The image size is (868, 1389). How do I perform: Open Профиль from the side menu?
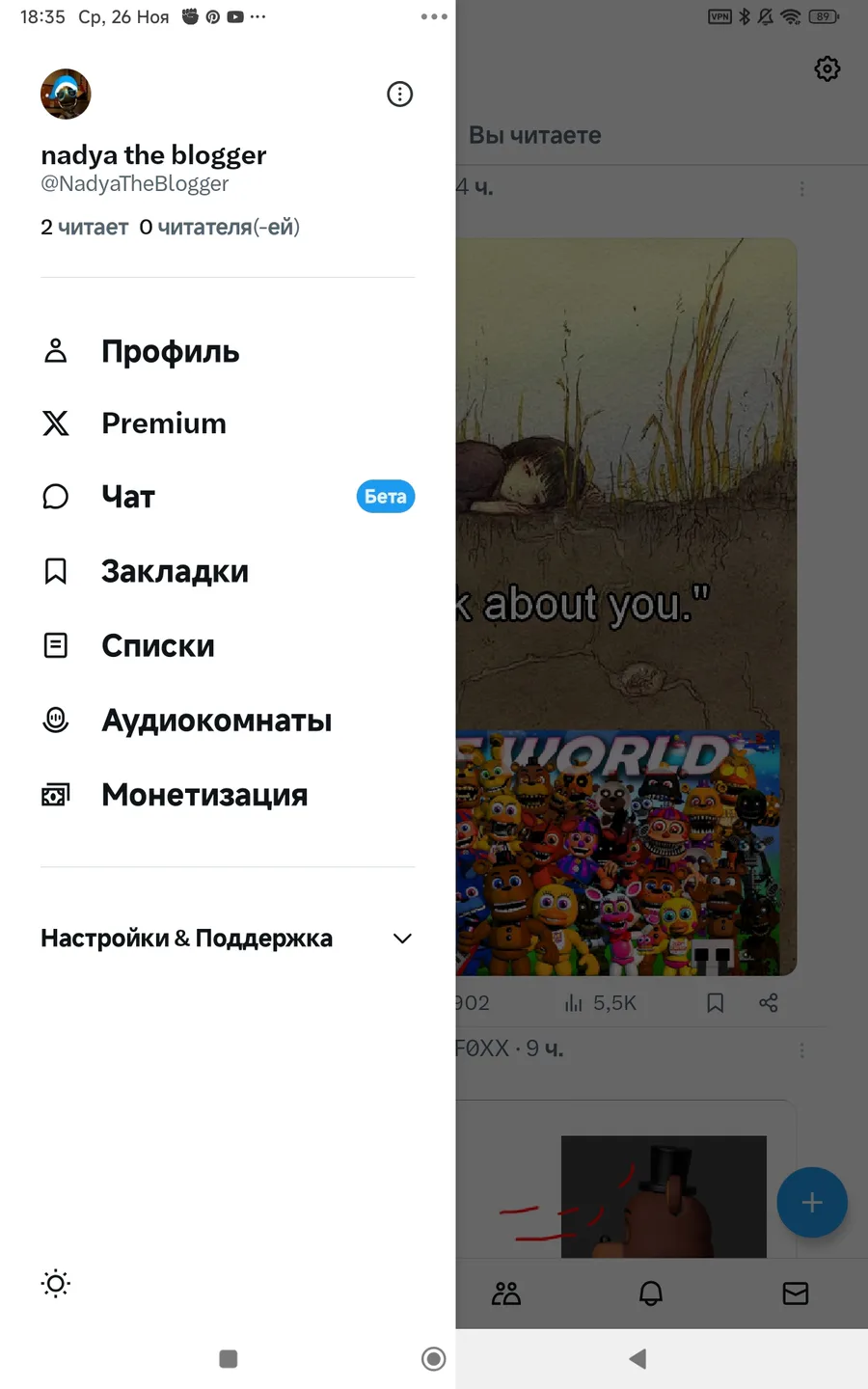(228, 351)
